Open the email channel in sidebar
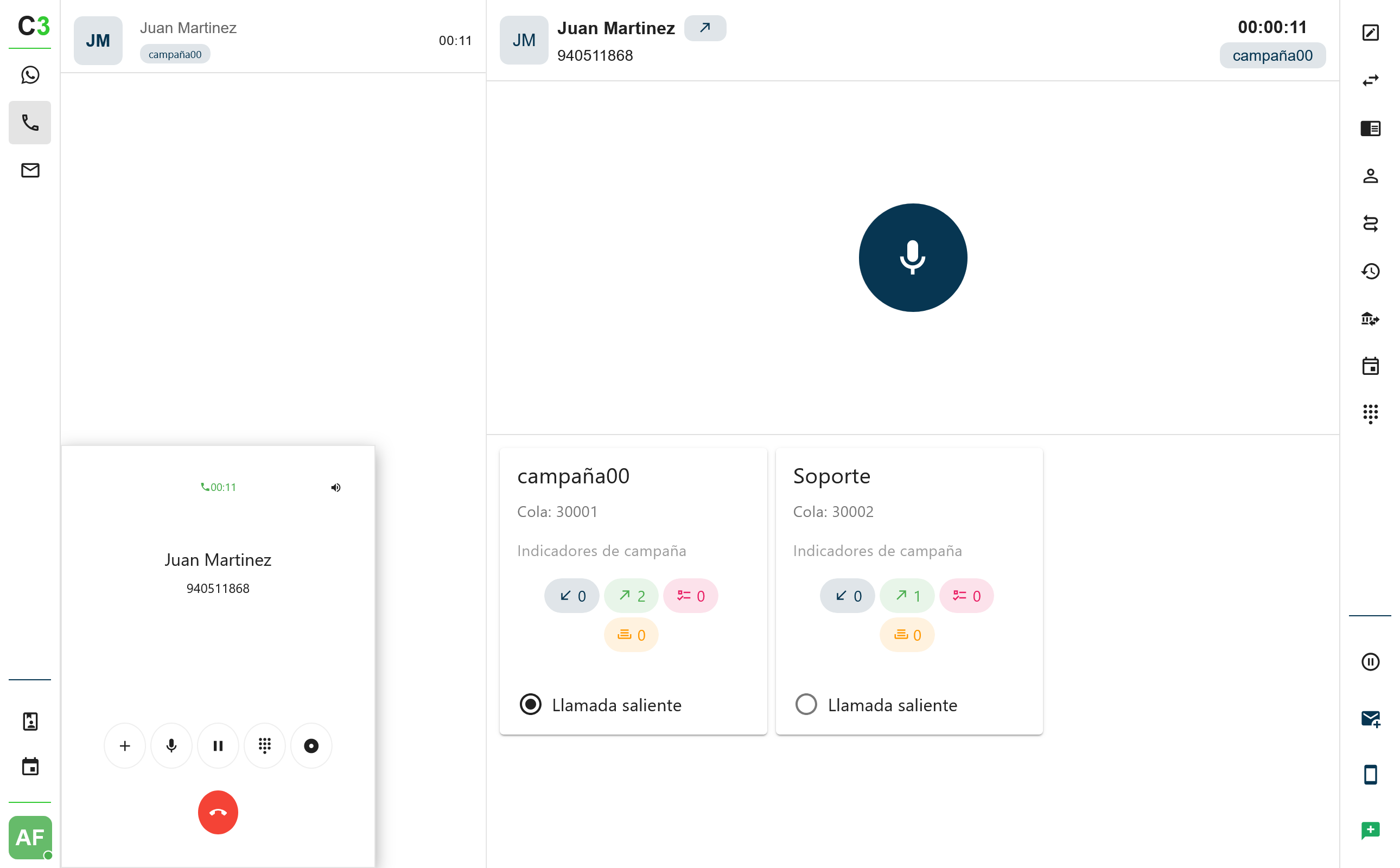 30,170
